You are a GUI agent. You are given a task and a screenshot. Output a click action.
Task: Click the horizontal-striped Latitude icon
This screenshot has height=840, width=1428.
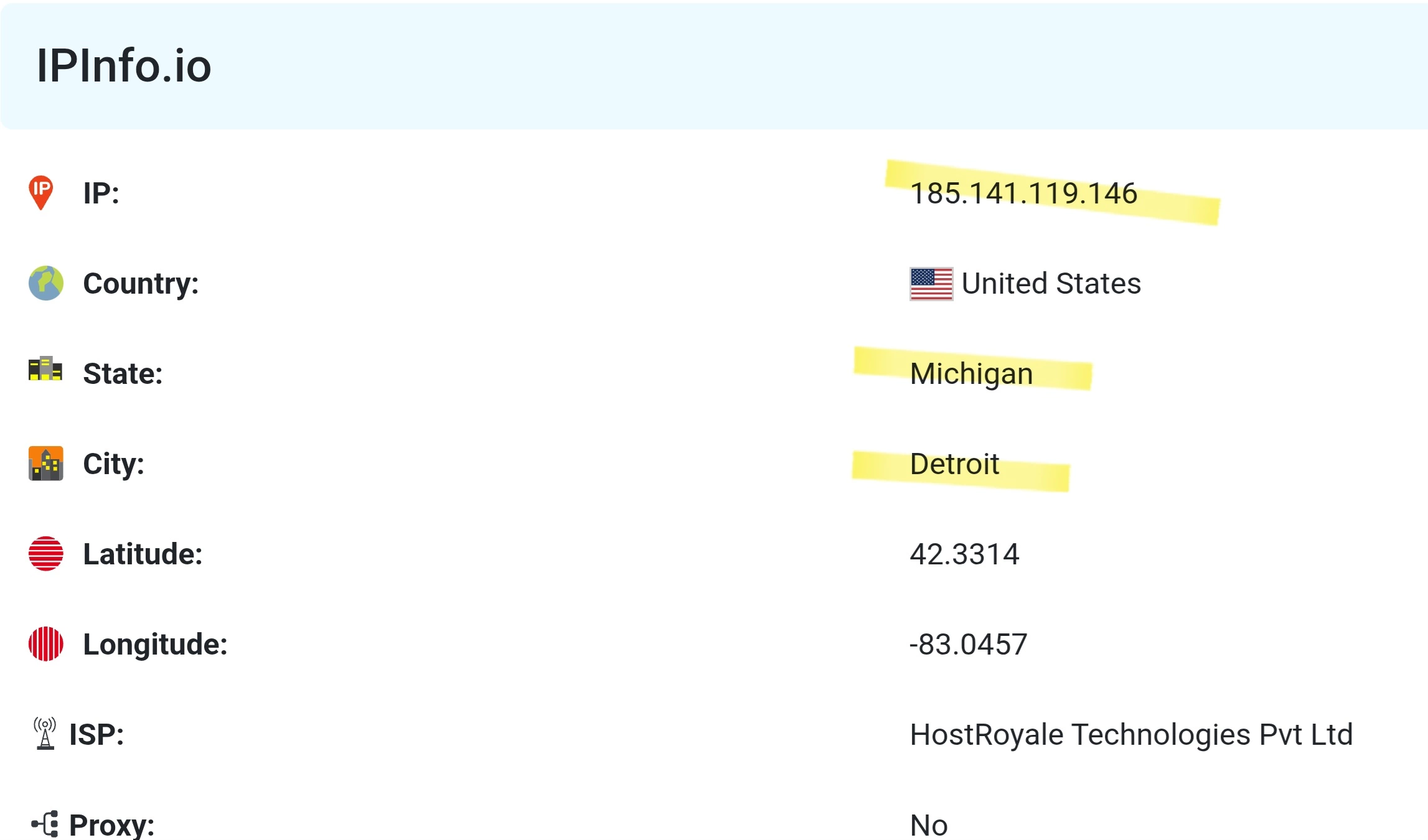pos(46,554)
